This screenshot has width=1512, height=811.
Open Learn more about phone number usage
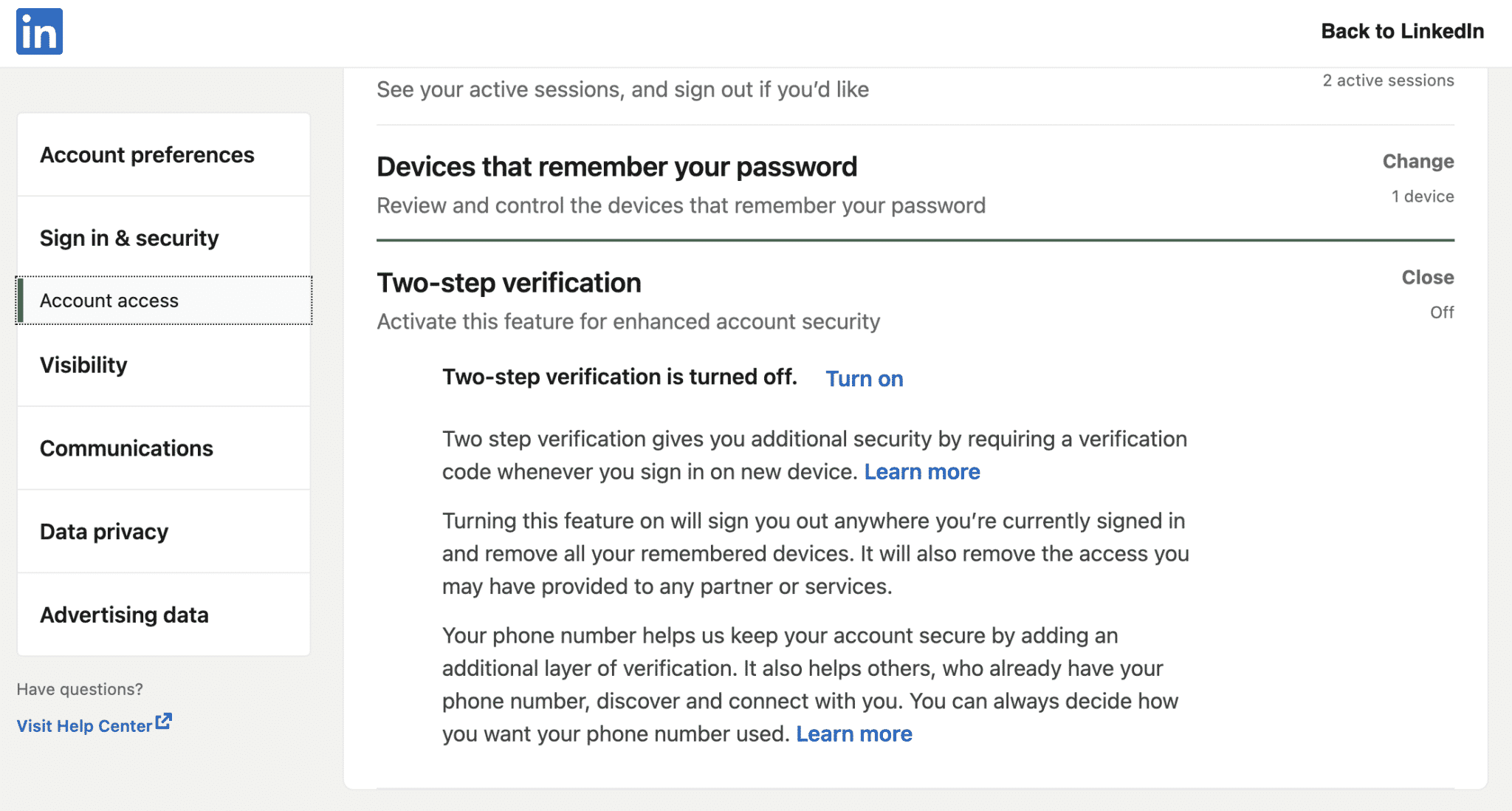pyautogui.click(x=854, y=733)
